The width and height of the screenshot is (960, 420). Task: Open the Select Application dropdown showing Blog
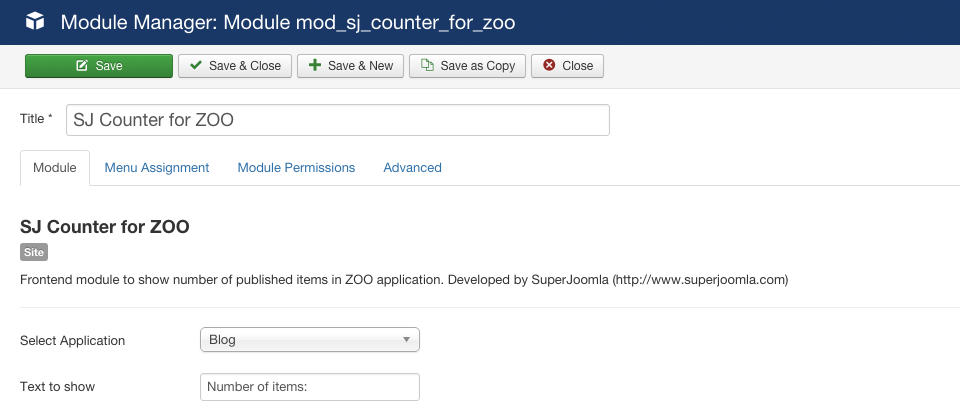(x=309, y=340)
